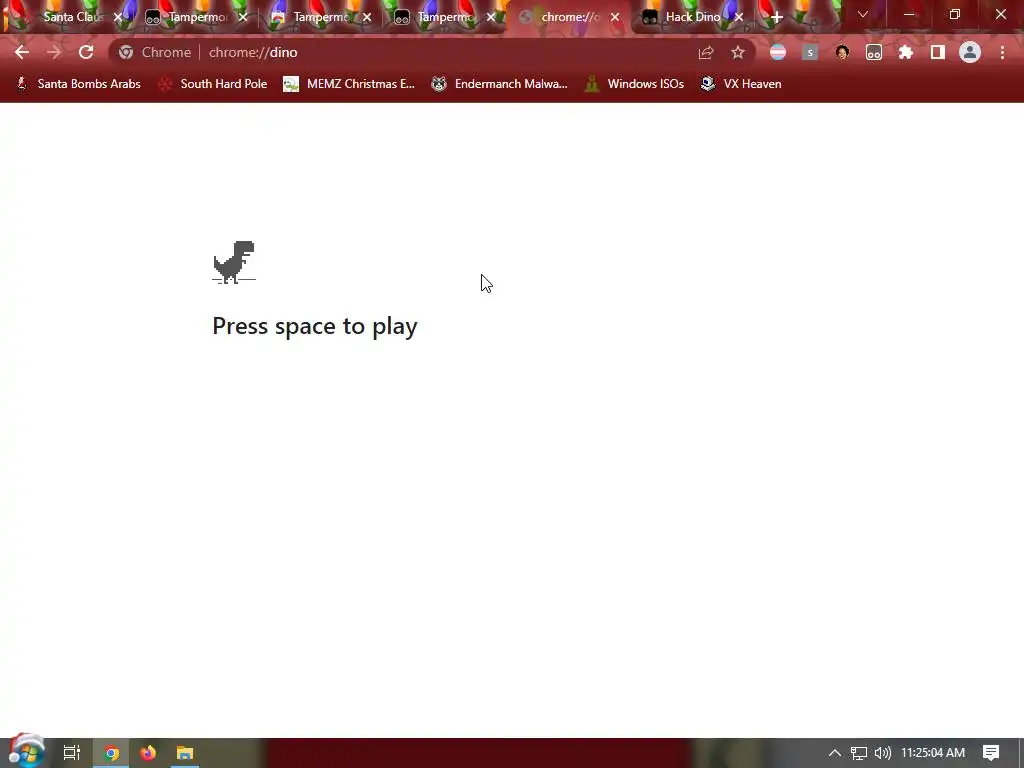Go back using the browser back arrow
Screen dimensions: 1024x768
coord(22,52)
